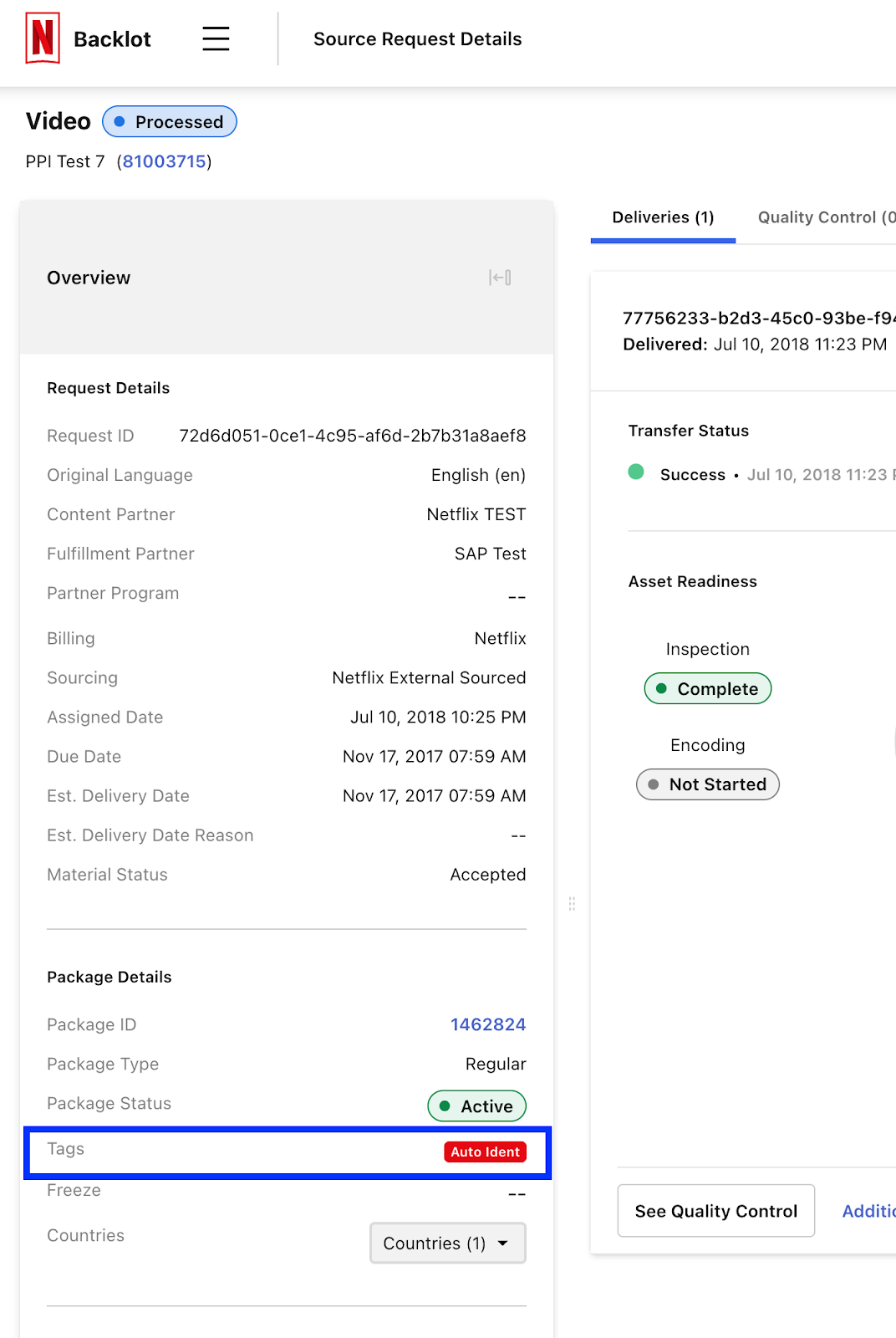Click the Package Type value Regular
The width and height of the screenshot is (896, 1338).
(496, 1064)
